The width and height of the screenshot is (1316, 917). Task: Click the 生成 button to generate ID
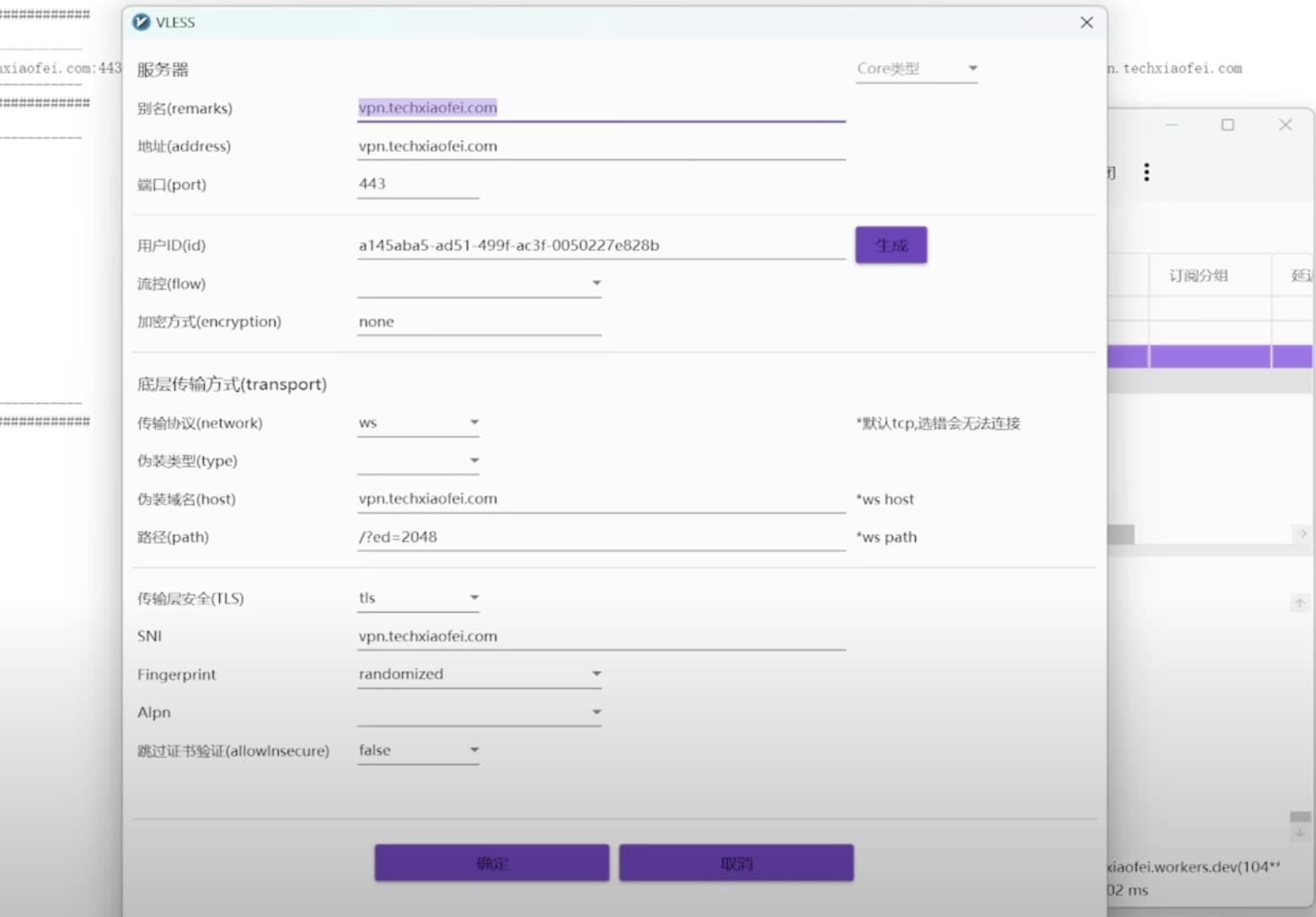pyautogui.click(x=891, y=245)
